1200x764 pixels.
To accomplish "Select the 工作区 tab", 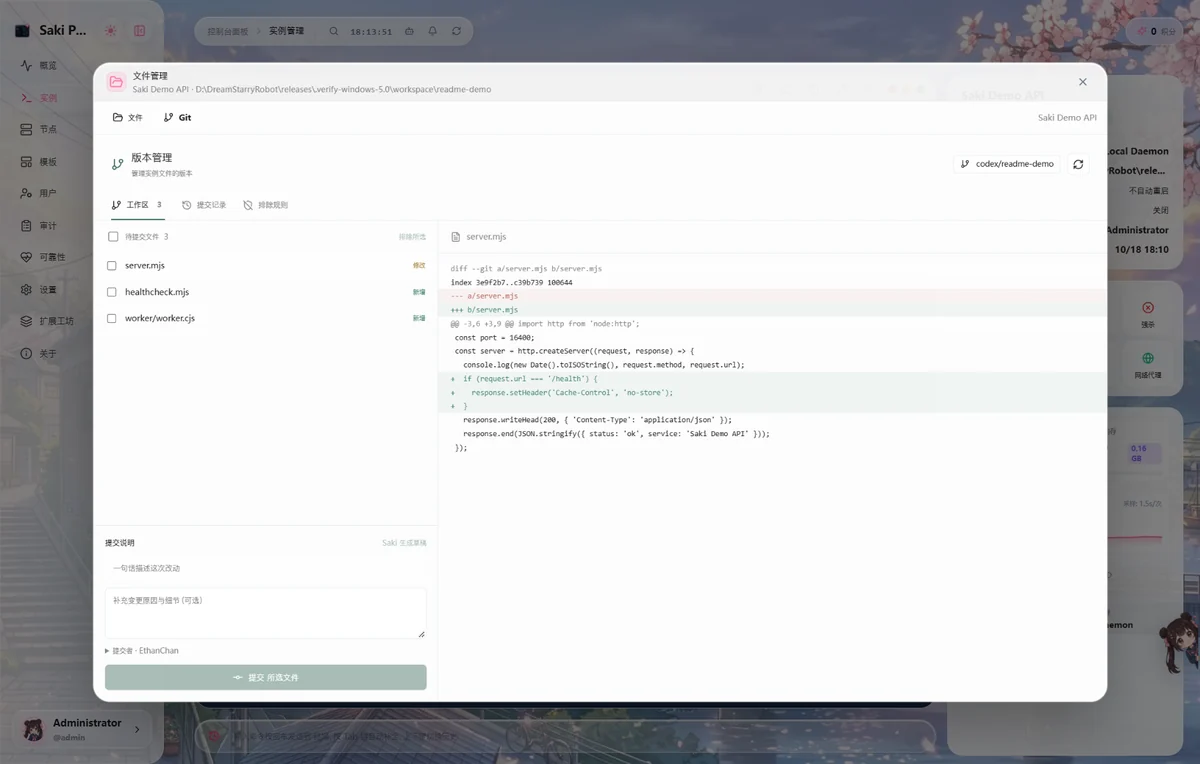I will coord(137,205).
